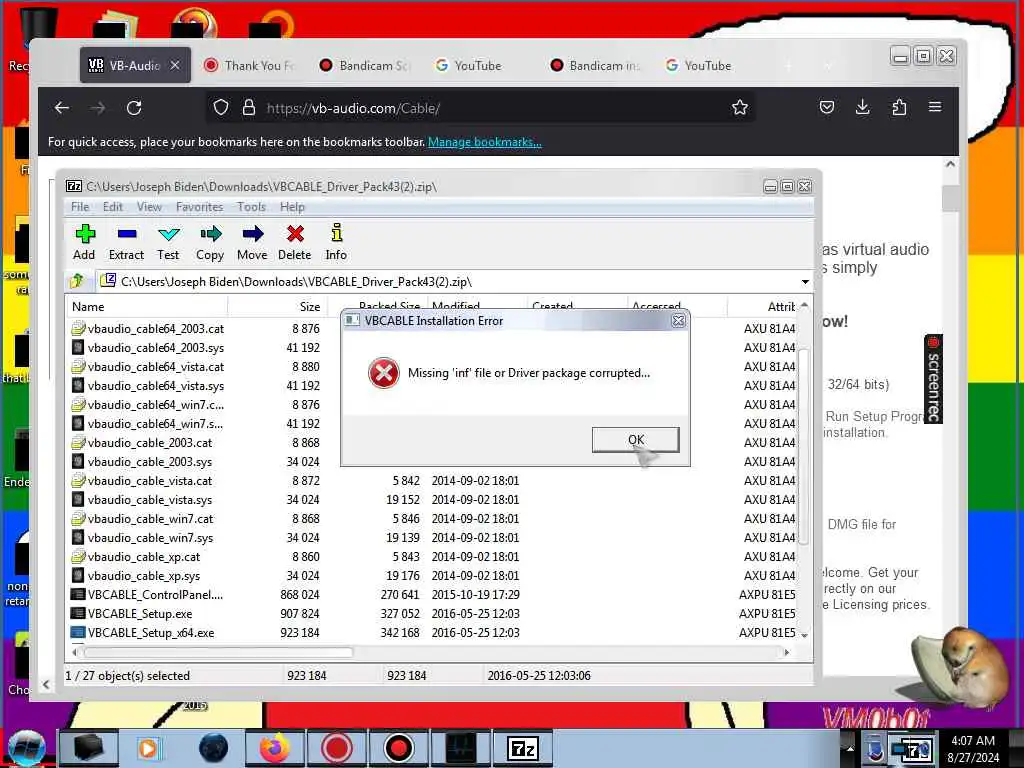Open the Favorites menu in 7-Zip
This screenshot has width=1024, height=768.
199,207
